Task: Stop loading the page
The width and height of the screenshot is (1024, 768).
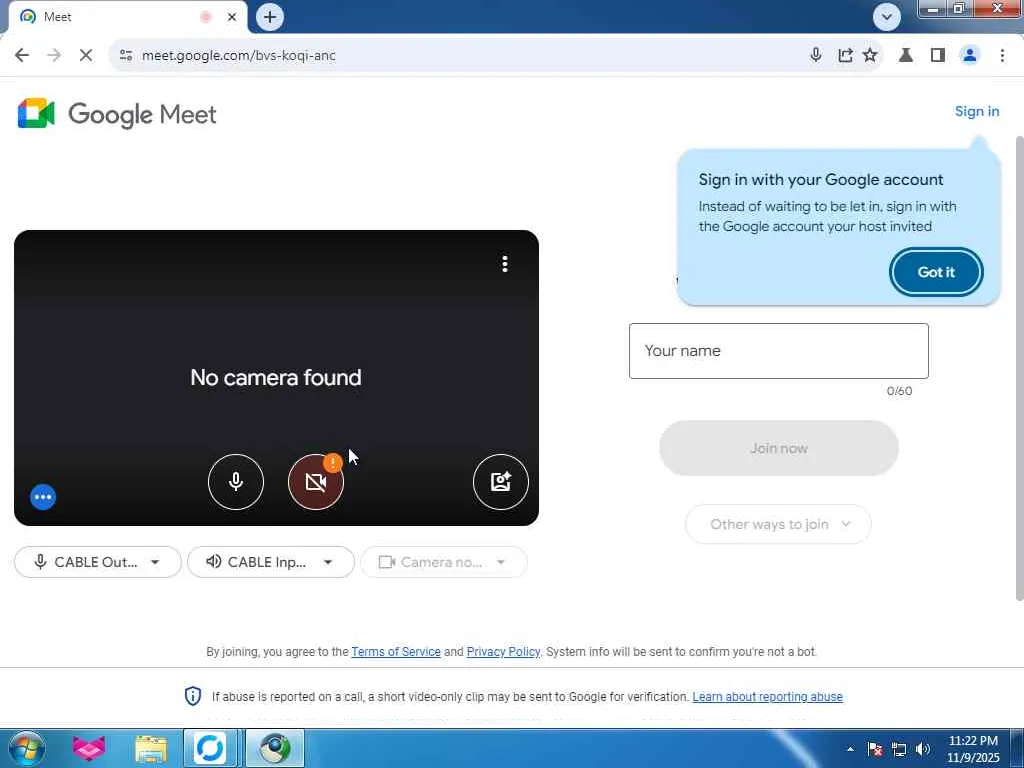Action: pos(86,55)
